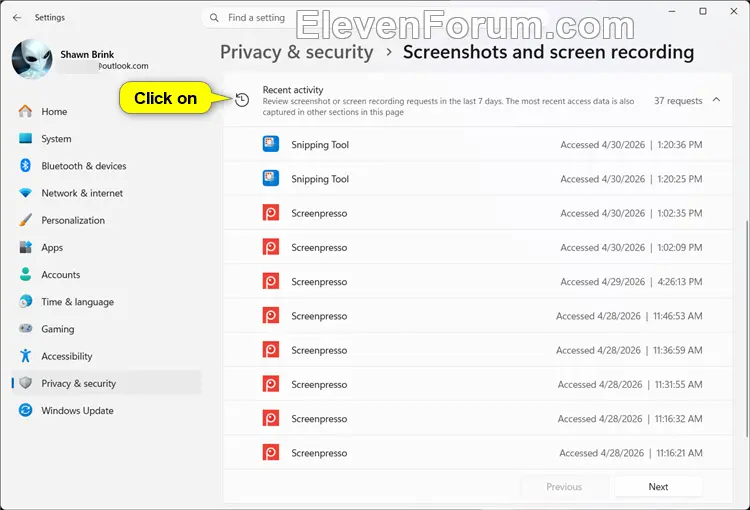
Task: Click Screenpresso icon for 11:36:59 AM
Action: [271, 350]
